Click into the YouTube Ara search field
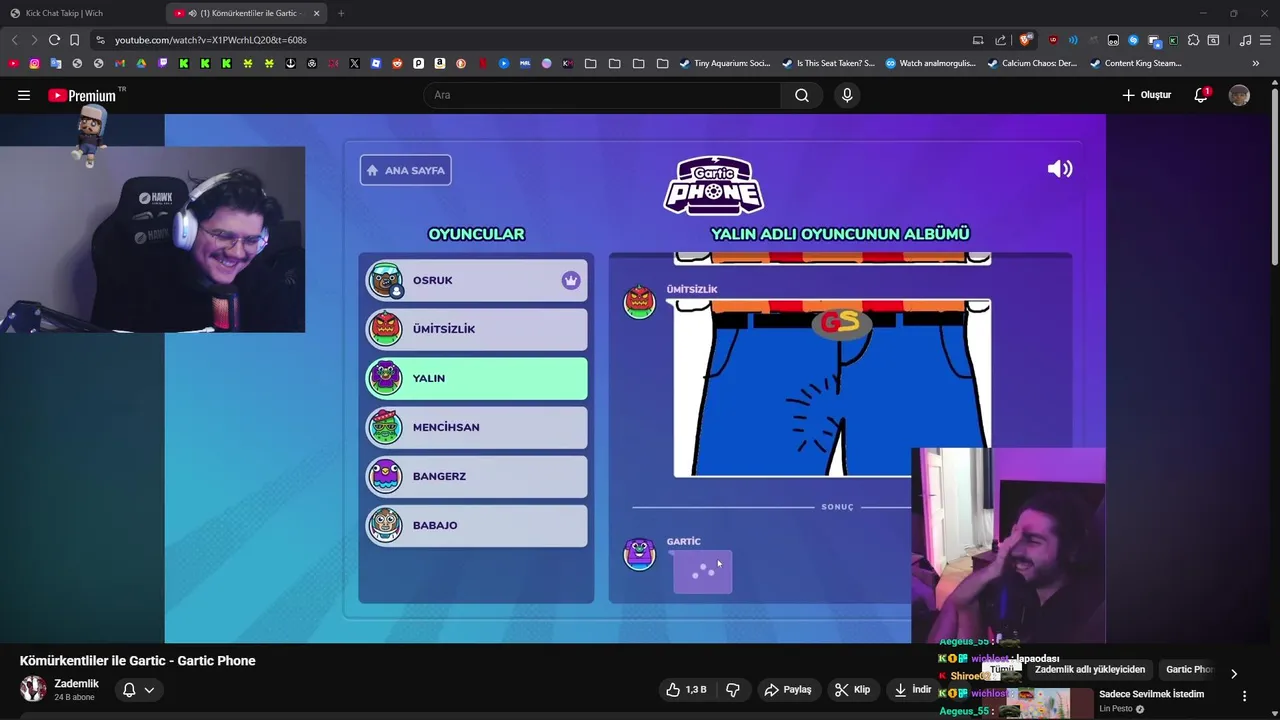 [602, 95]
